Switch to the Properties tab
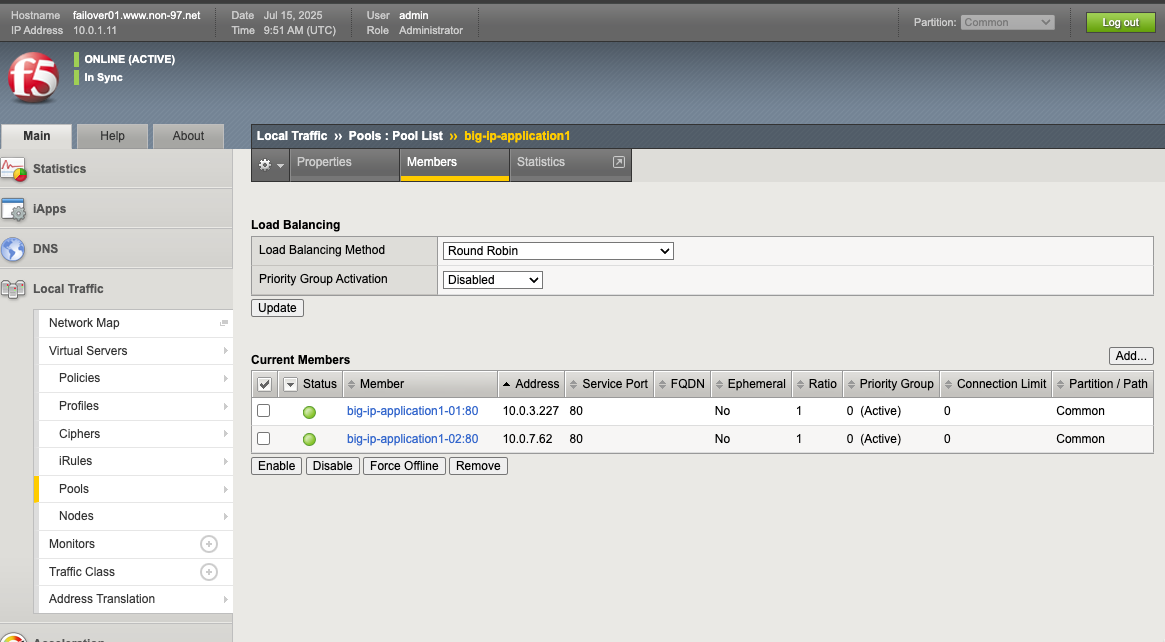 (x=344, y=163)
